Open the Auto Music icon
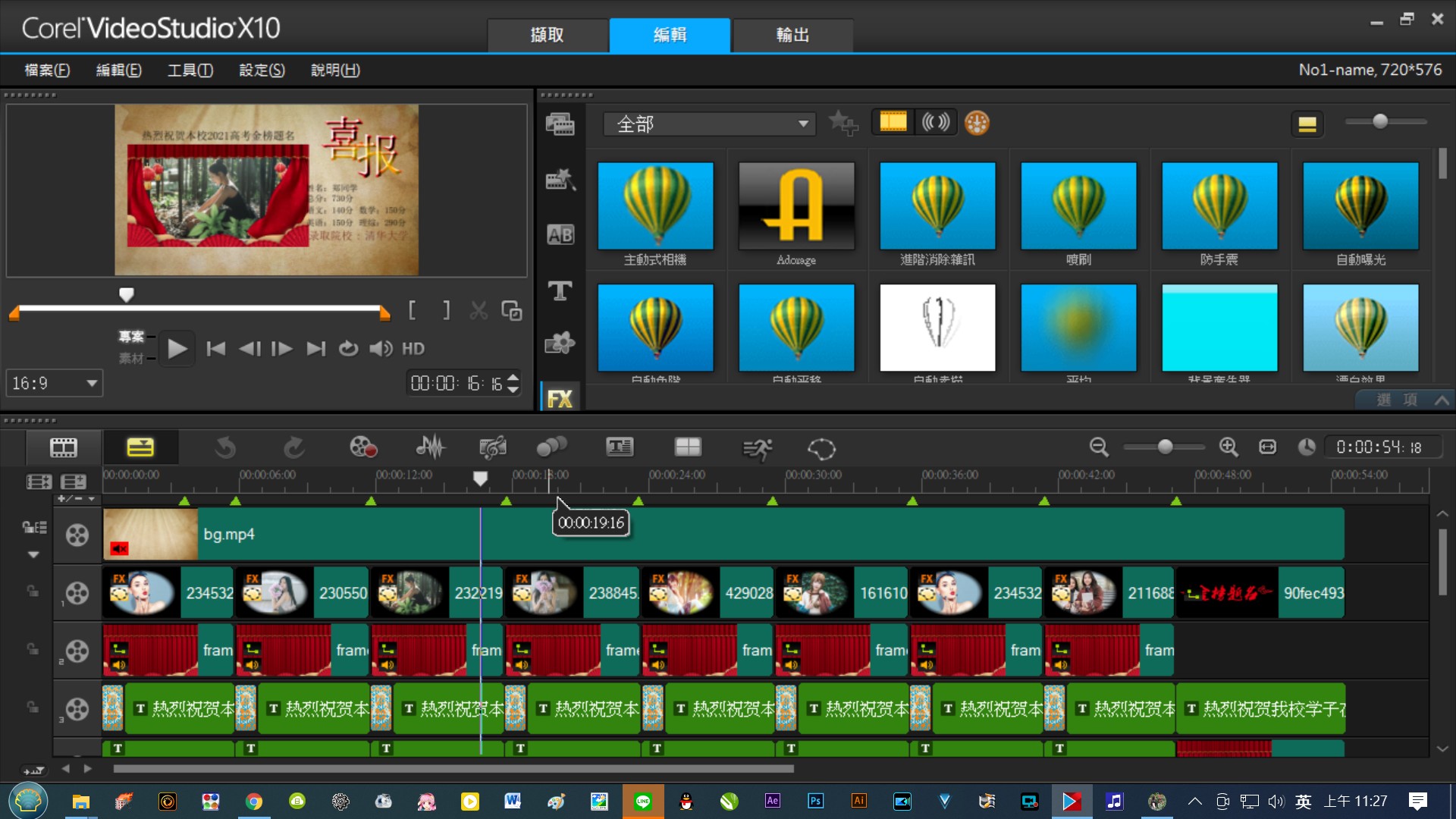Image resolution: width=1456 pixels, height=819 pixels. 493,447
